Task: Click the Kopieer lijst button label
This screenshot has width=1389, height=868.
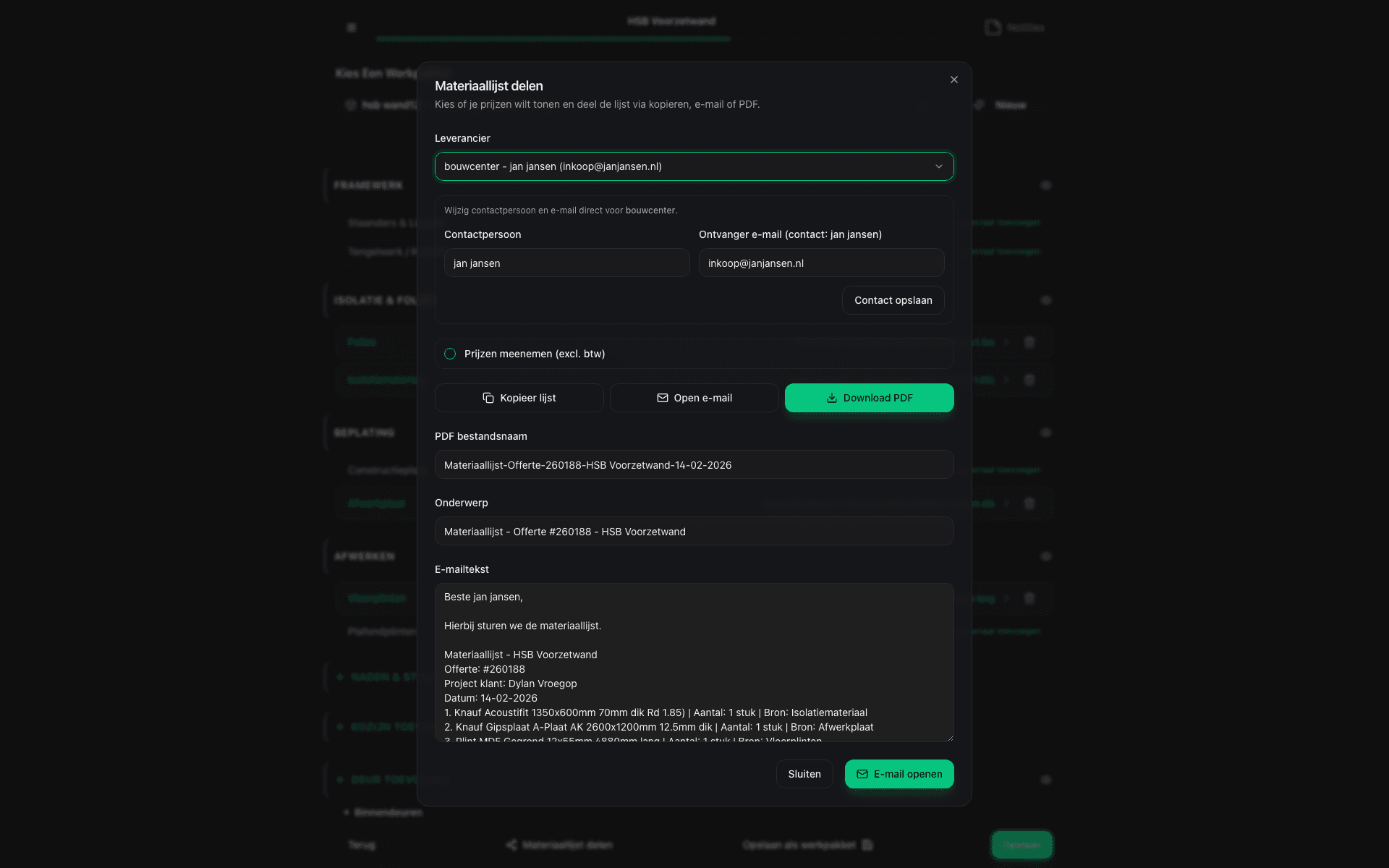Action: tap(528, 398)
